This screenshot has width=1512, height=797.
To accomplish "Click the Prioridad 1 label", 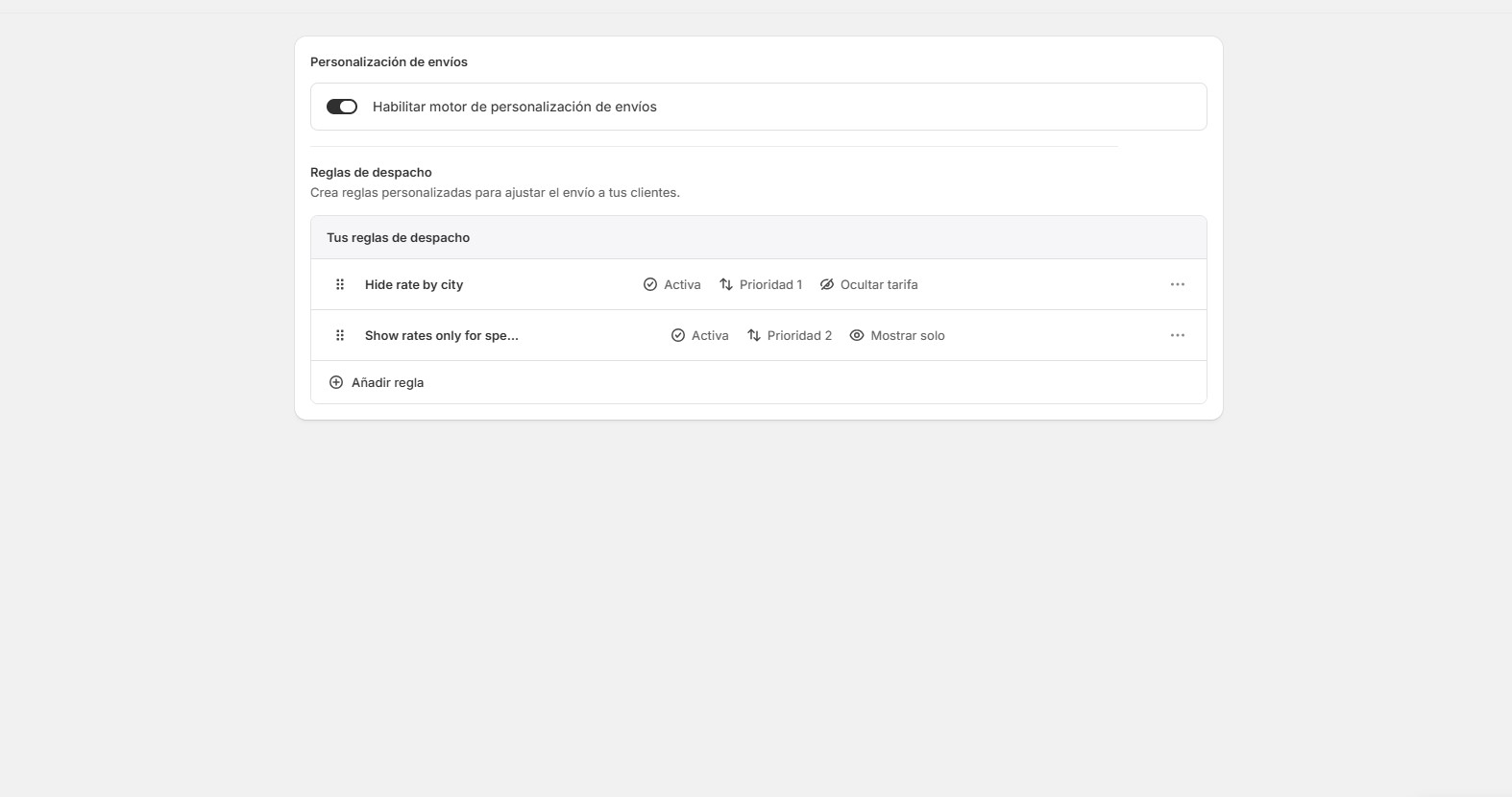I will (x=770, y=284).
